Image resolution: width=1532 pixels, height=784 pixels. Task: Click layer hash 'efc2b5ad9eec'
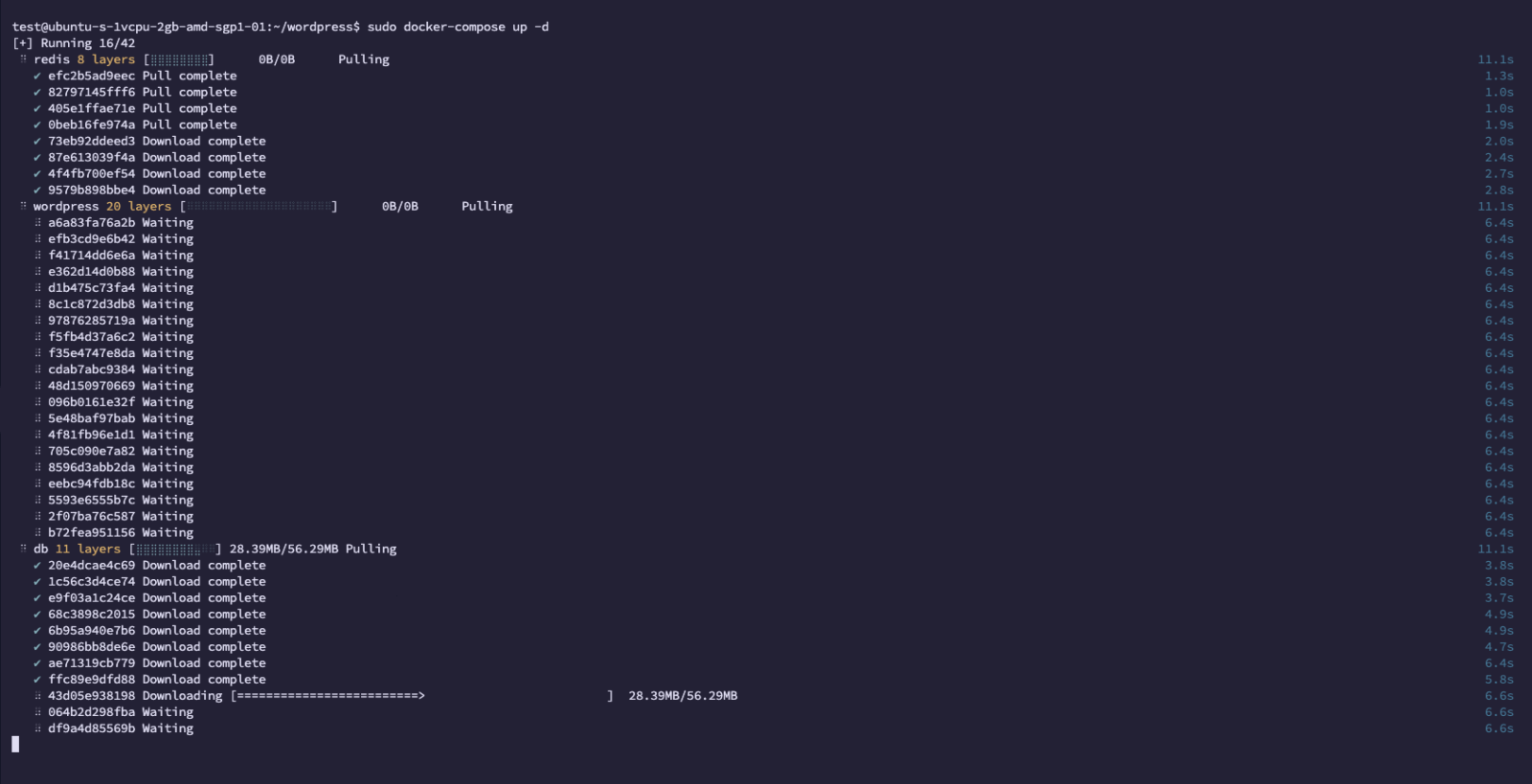(x=92, y=76)
